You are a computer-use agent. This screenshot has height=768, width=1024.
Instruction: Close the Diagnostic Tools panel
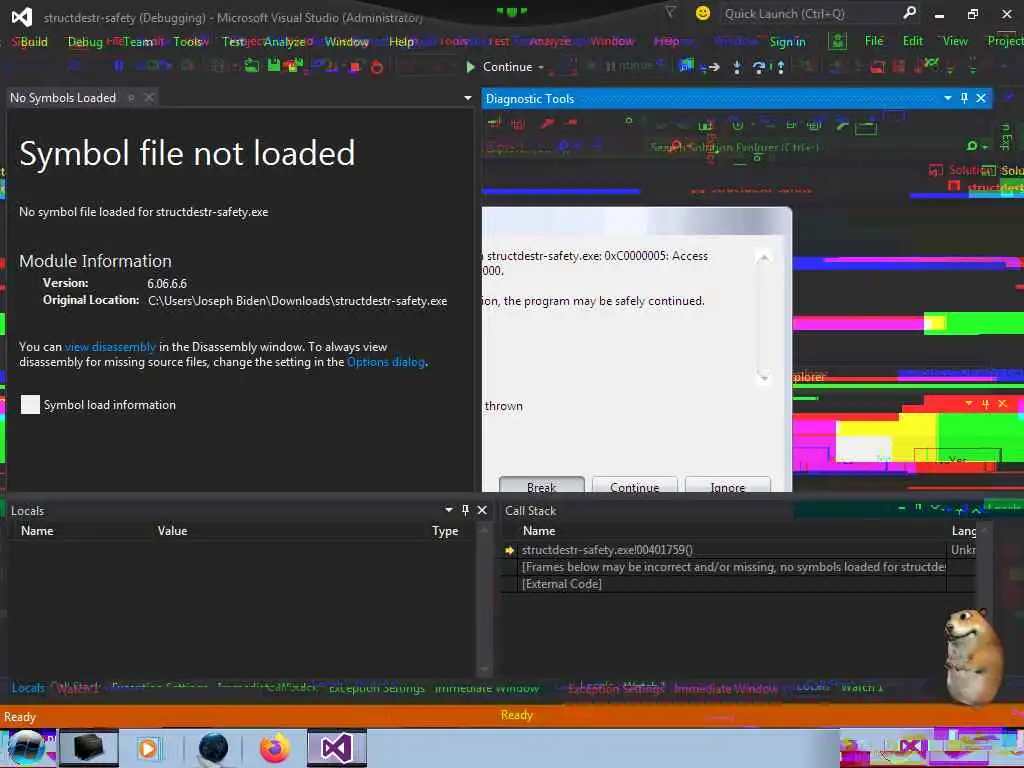tap(981, 98)
